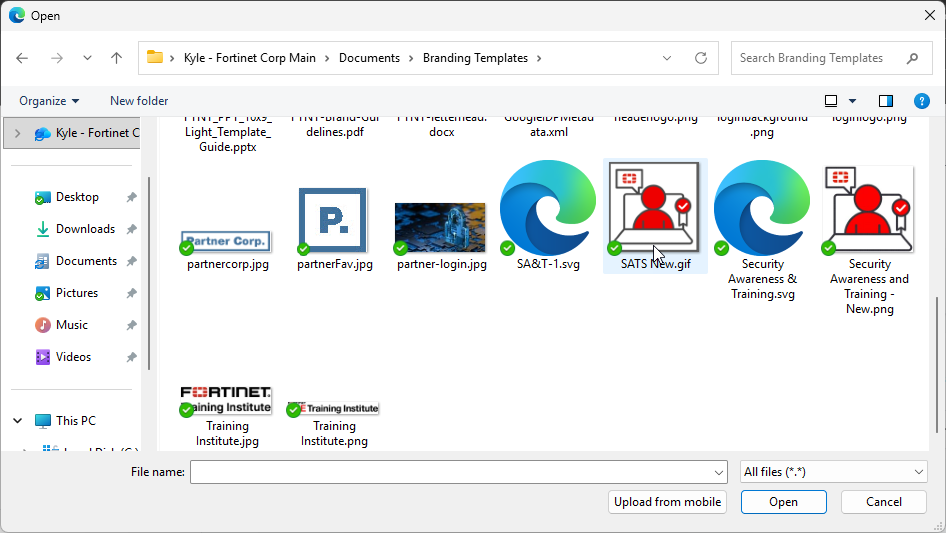This screenshot has height=533, width=946.
Task: Open the Help button
Action: pos(922,101)
